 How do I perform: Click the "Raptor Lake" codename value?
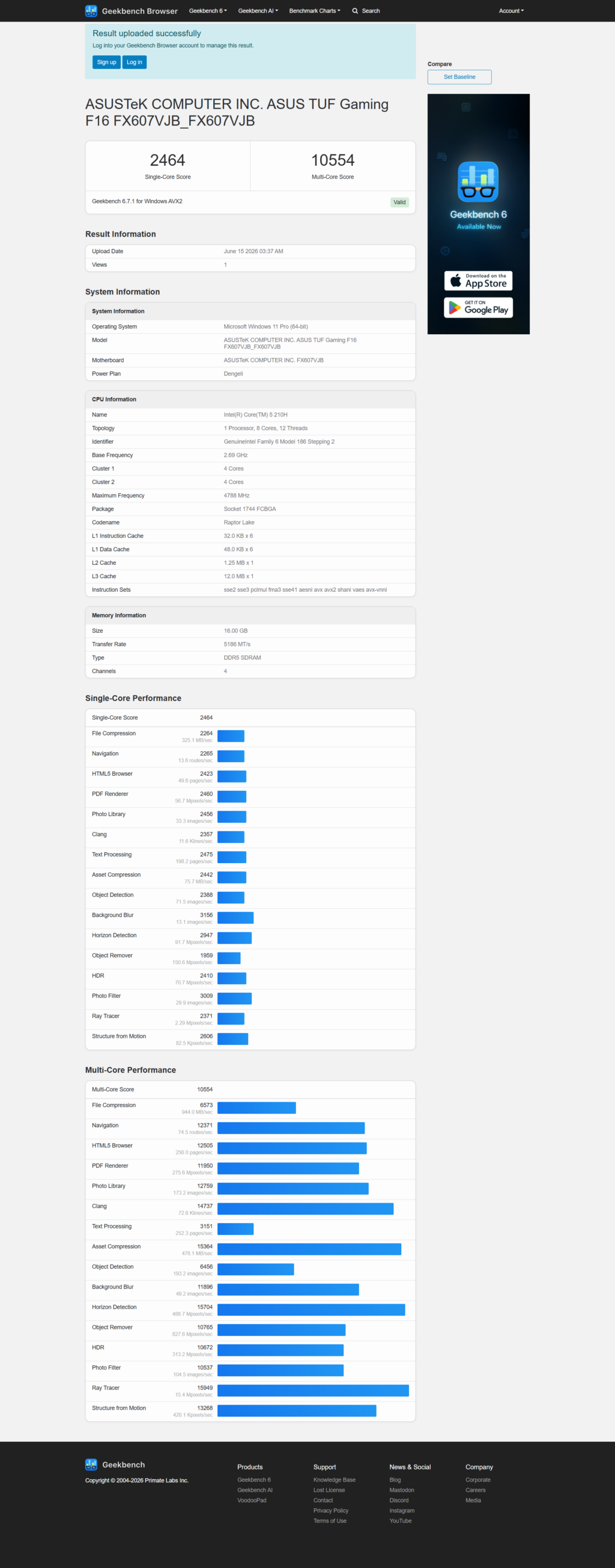[238, 522]
